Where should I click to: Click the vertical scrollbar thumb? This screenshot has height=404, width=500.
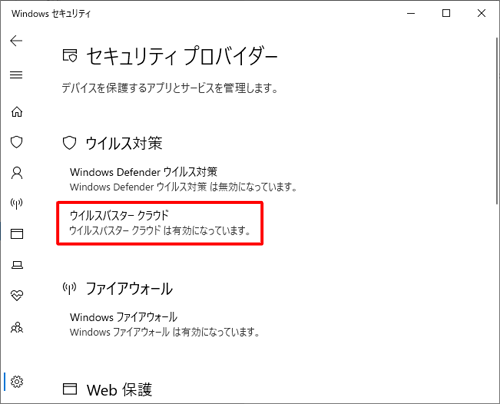coord(497,121)
